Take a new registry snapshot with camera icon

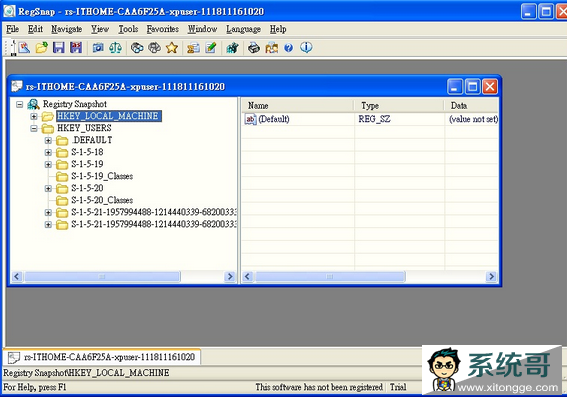pyautogui.click(x=98, y=47)
